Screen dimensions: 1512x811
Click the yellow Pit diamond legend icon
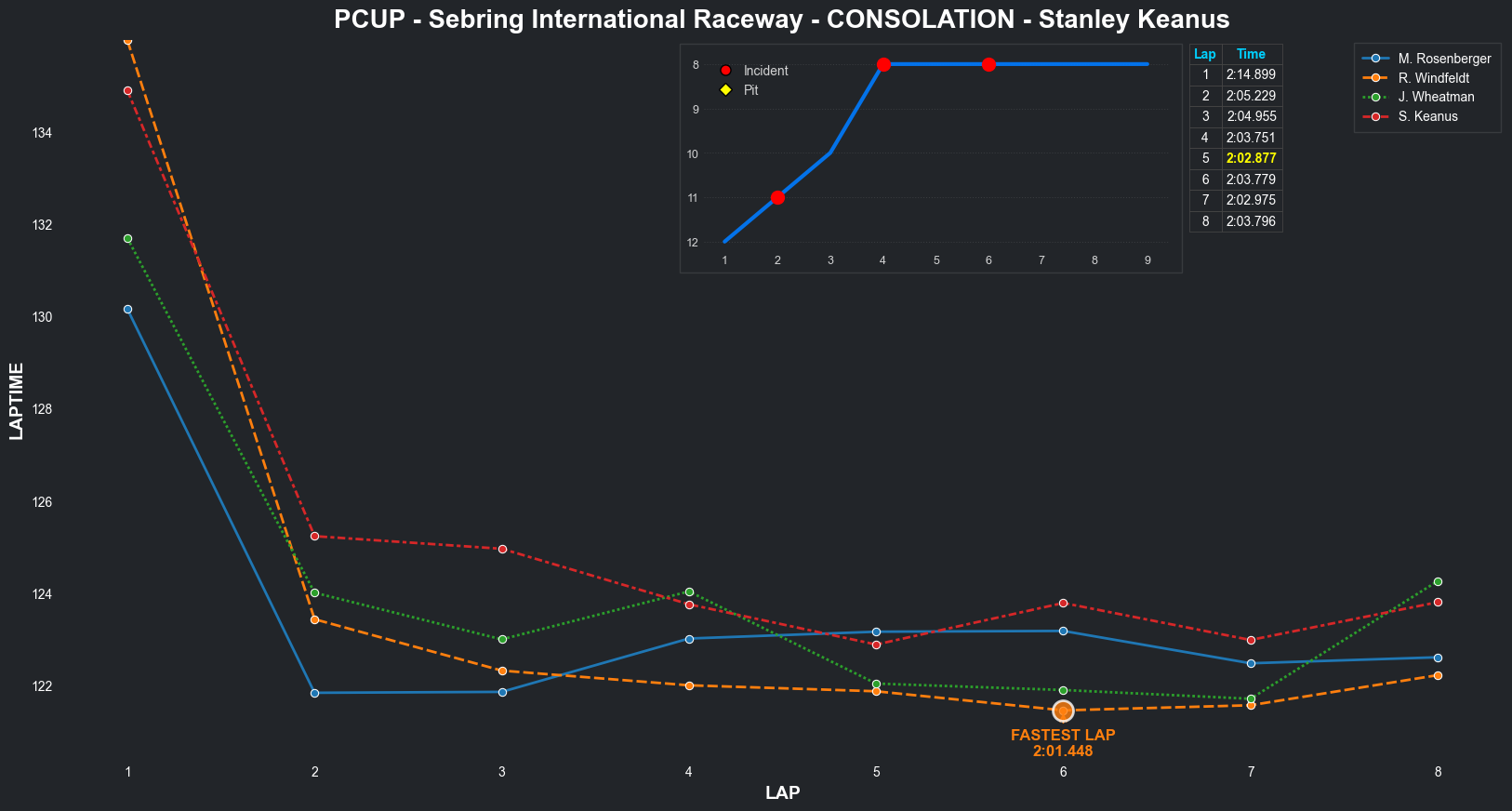[x=726, y=90]
